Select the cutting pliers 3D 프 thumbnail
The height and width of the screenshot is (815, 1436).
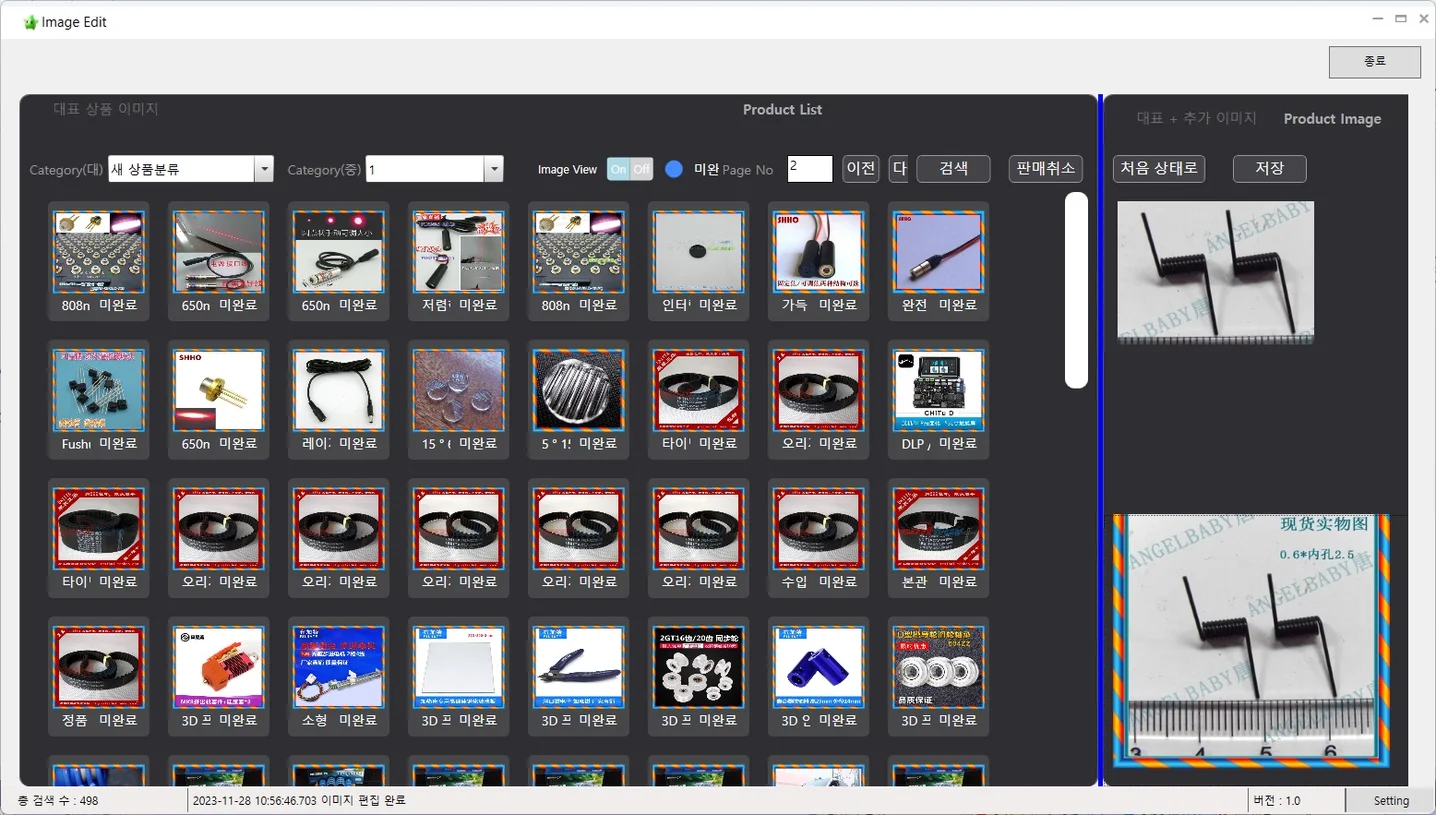(578, 667)
